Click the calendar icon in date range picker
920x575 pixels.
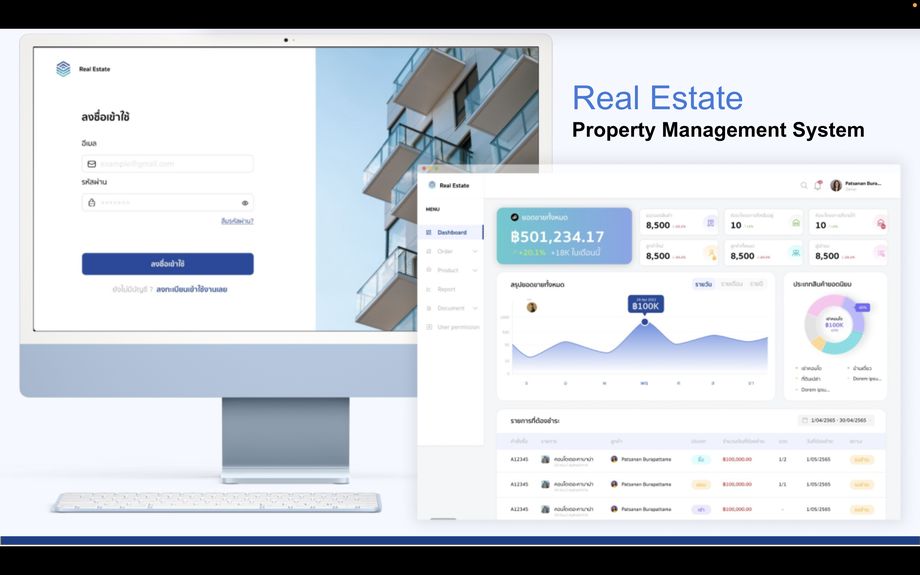(x=805, y=420)
